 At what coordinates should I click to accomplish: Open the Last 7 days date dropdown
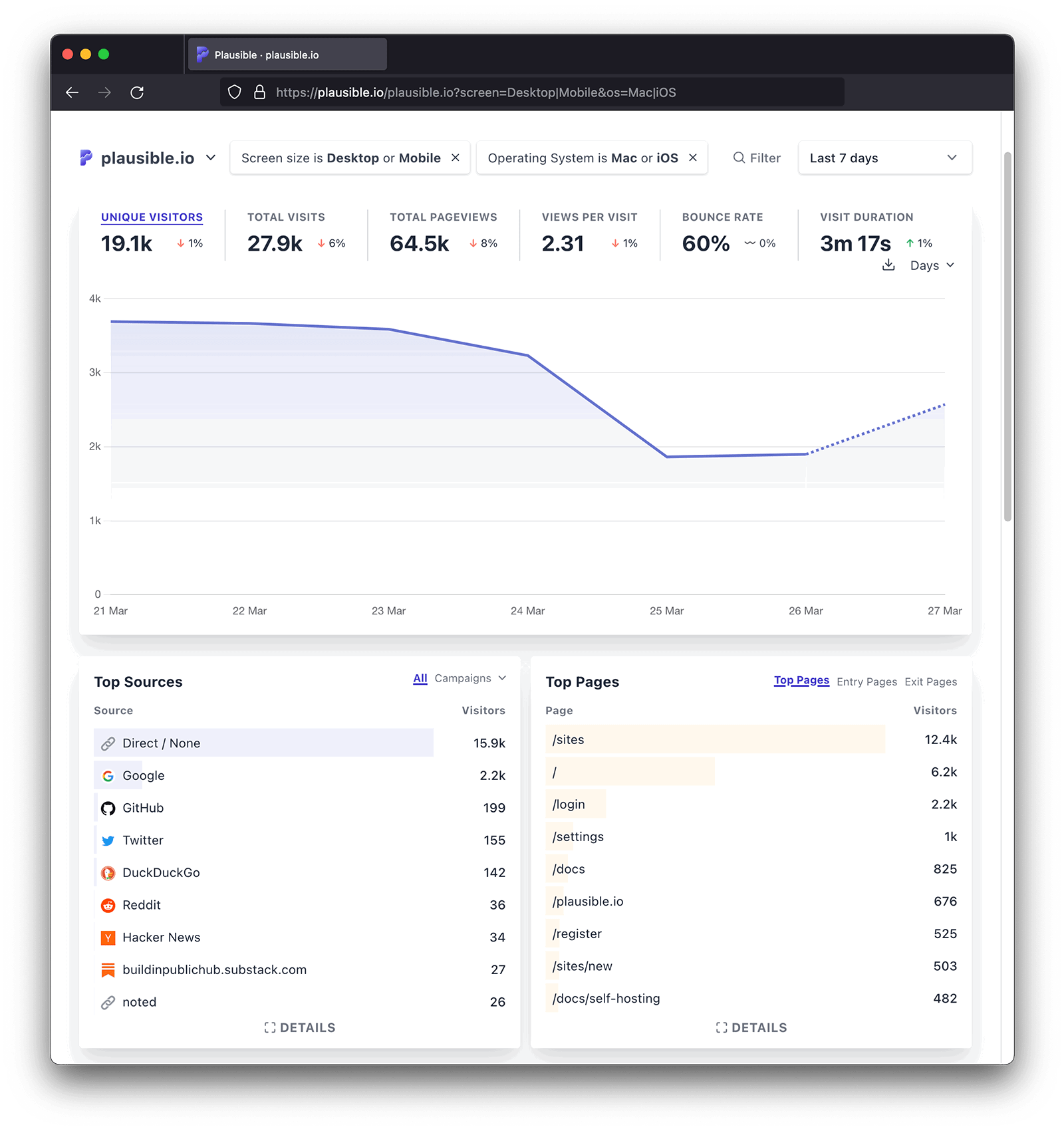pyautogui.click(x=884, y=158)
